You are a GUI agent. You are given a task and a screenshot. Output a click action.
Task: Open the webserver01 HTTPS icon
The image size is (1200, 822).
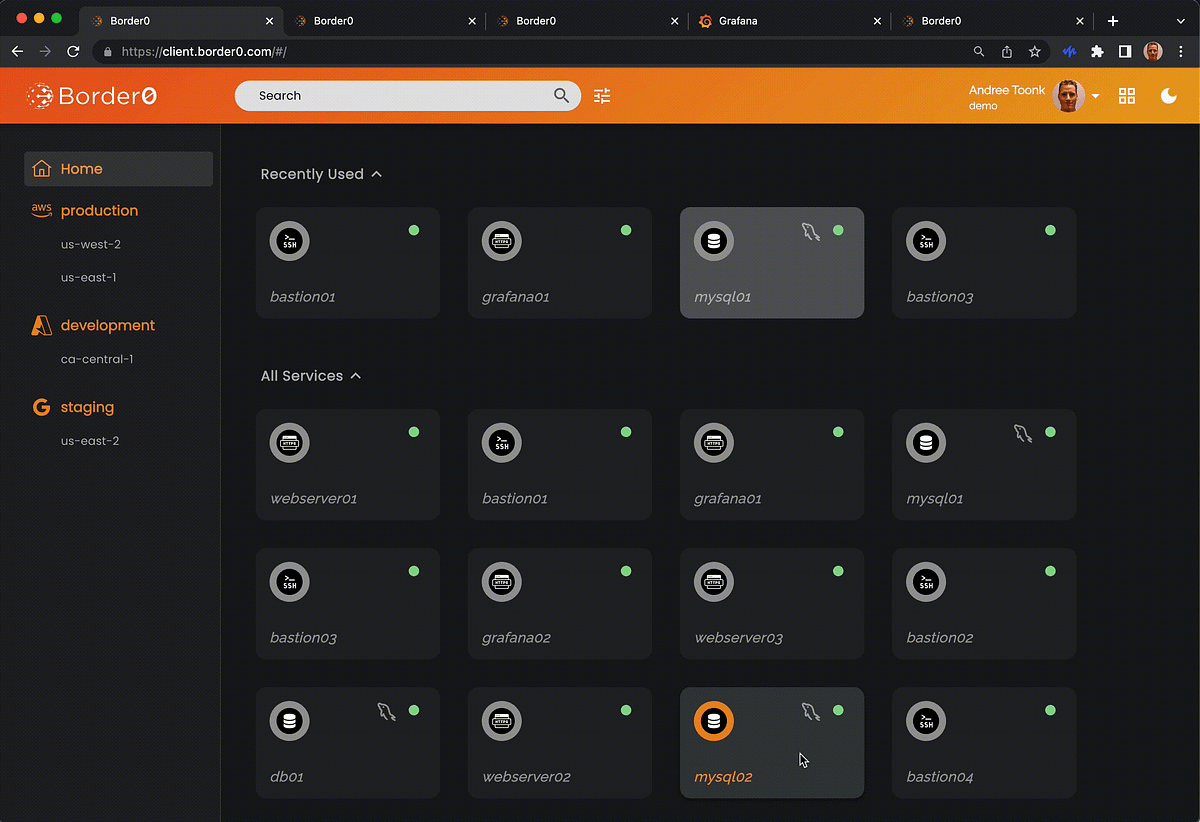289,441
